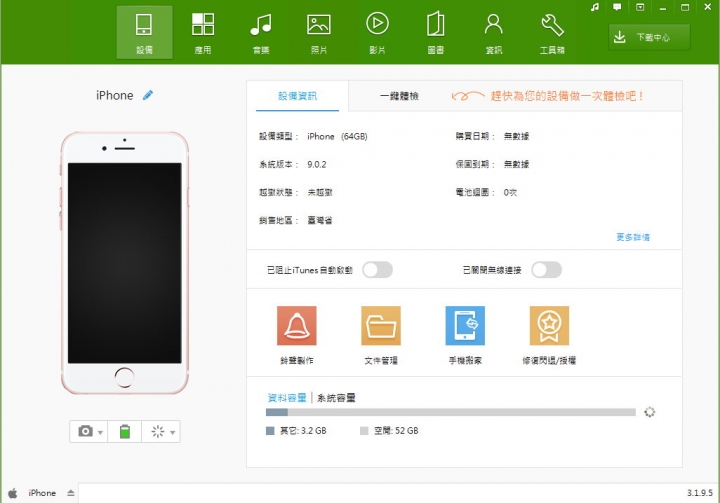Toggle the wireless connection switch
720x503 pixels.
[546, 270]
